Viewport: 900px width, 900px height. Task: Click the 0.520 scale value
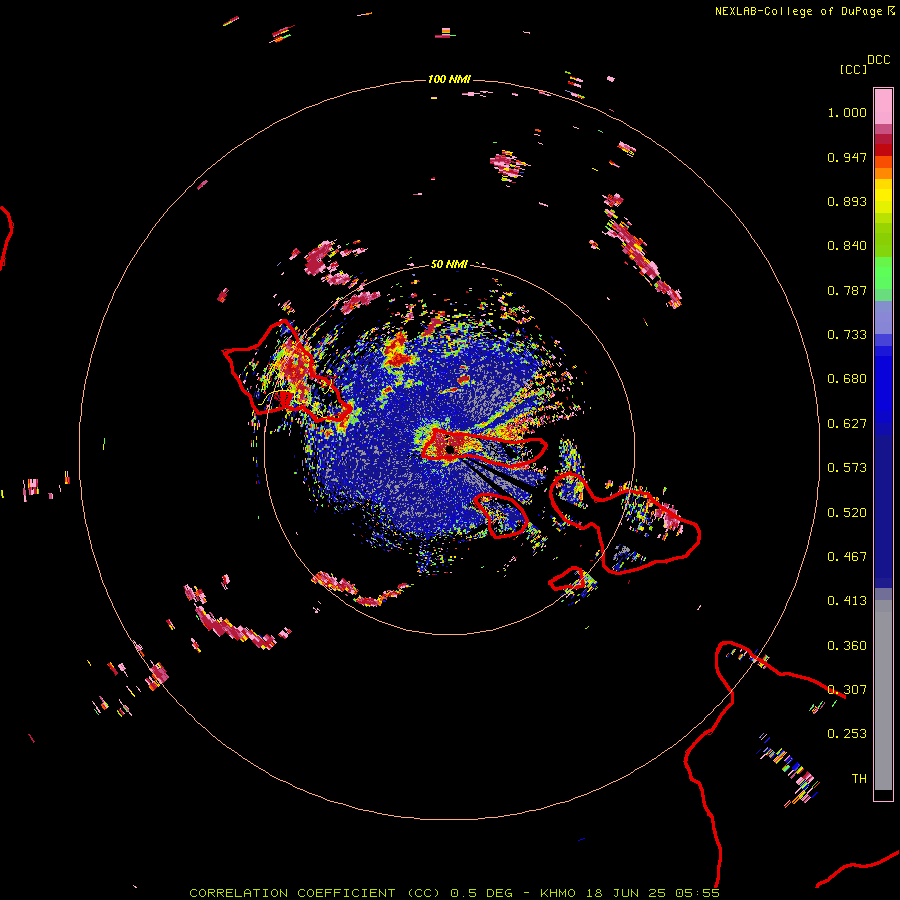click(847, 513)
